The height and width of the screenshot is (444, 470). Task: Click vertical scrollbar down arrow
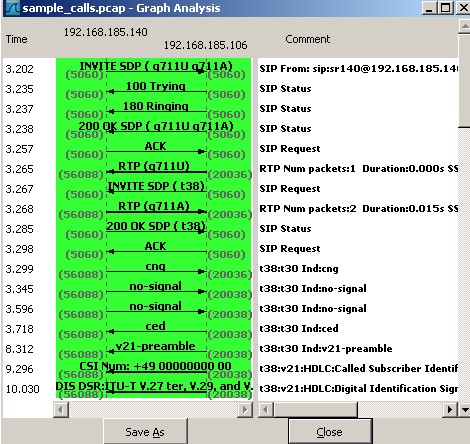(x=464, y=409)
